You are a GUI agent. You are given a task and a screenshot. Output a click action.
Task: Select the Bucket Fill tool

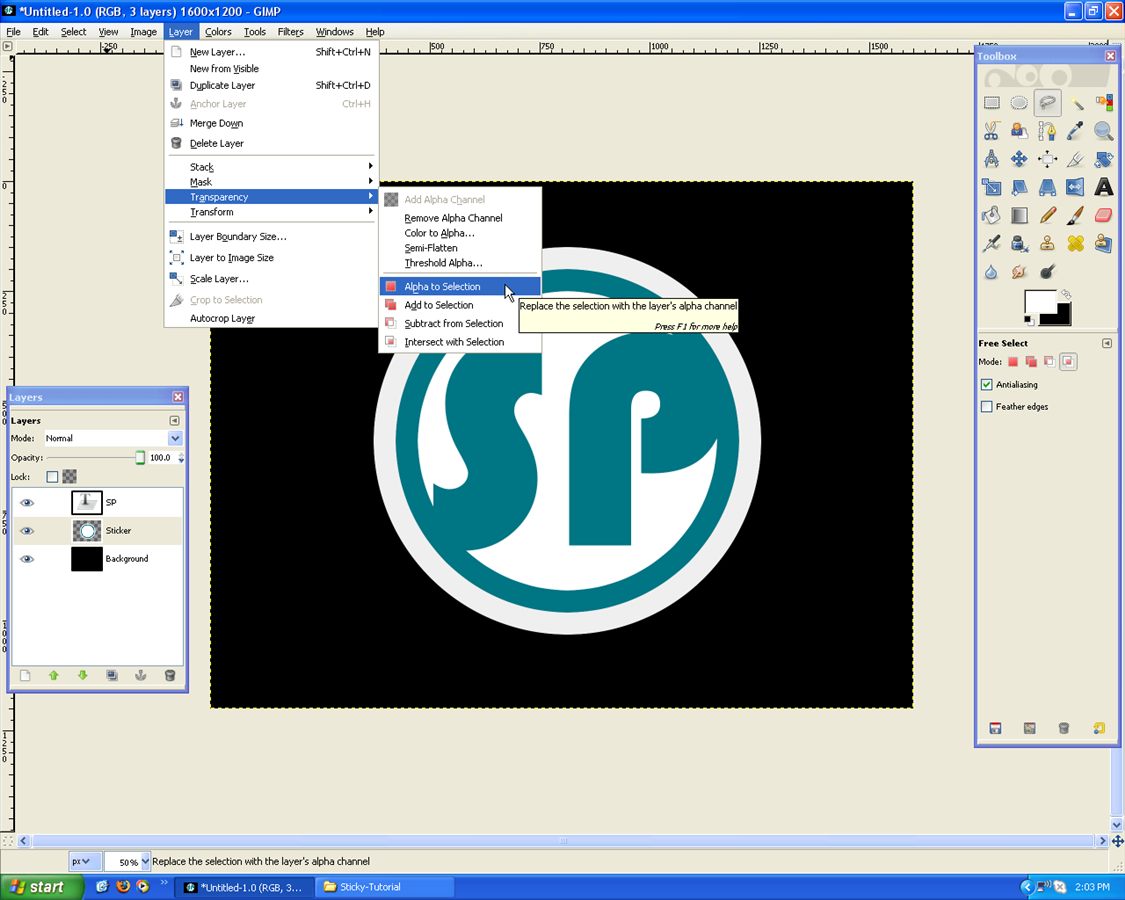point(992,215)
